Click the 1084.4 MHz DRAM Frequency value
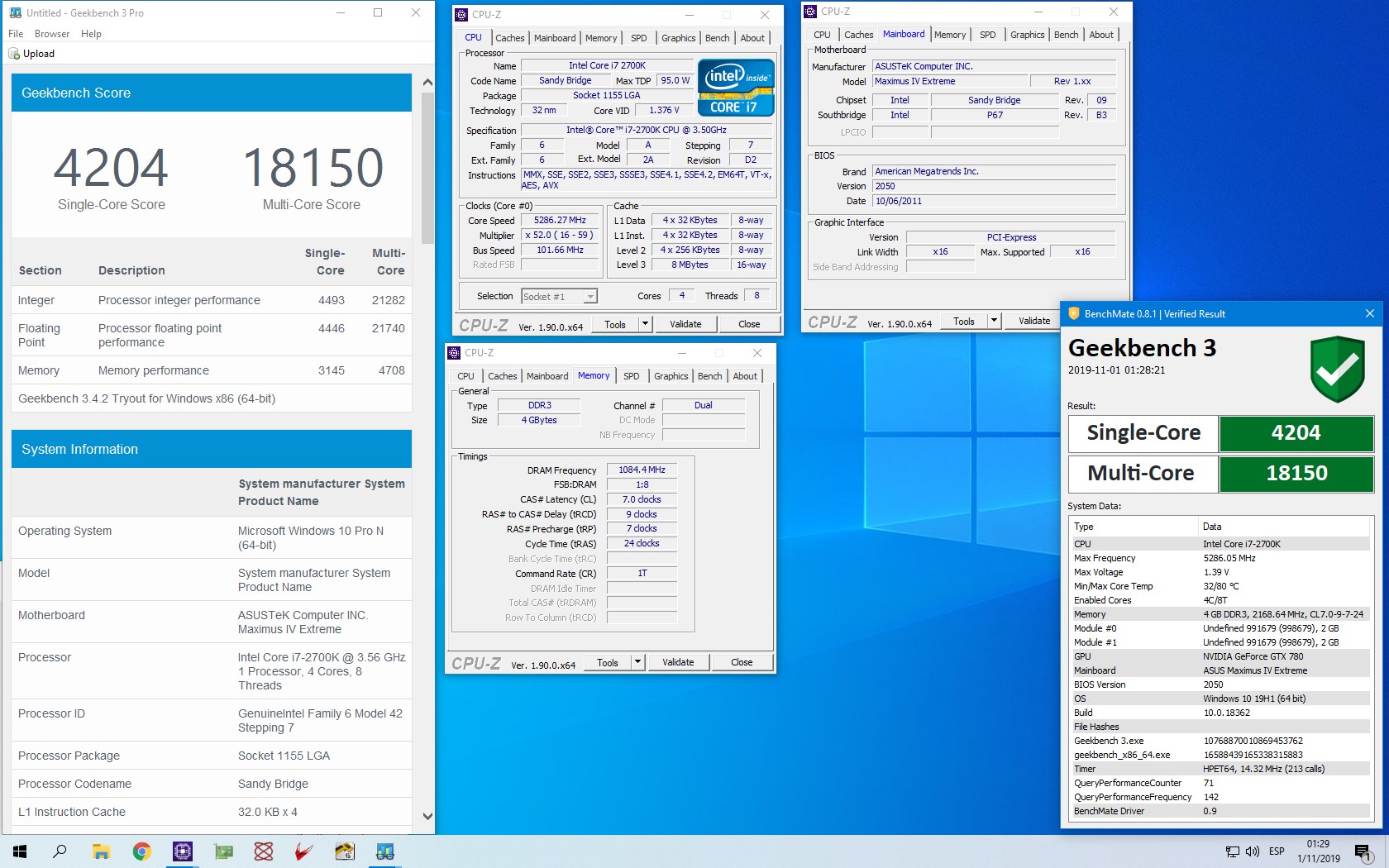This screenshot has height=868, width=1389. pos(642,470)
